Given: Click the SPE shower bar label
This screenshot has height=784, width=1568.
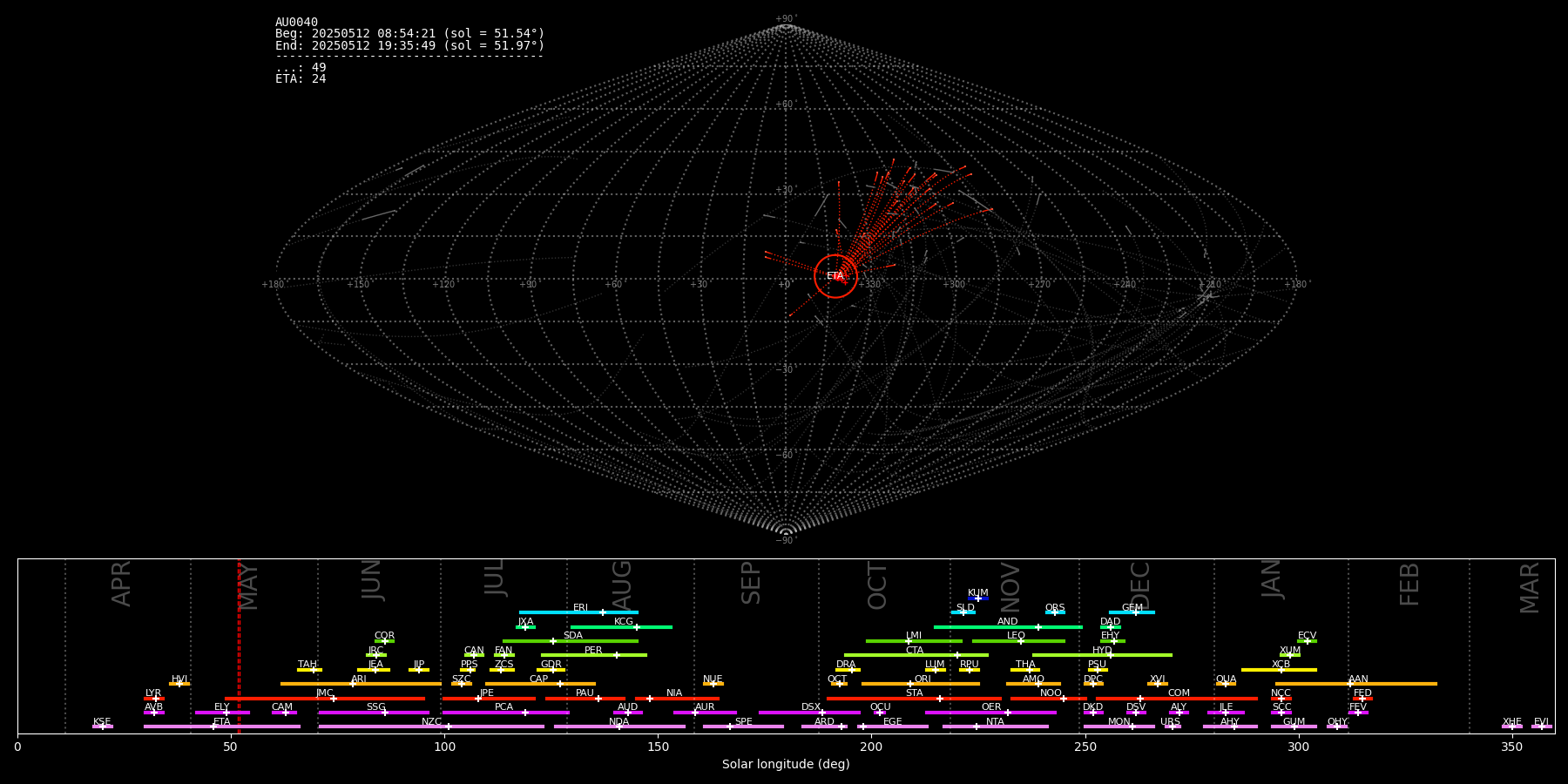Looking at the screenshot, I should click(x=744, y=722).
